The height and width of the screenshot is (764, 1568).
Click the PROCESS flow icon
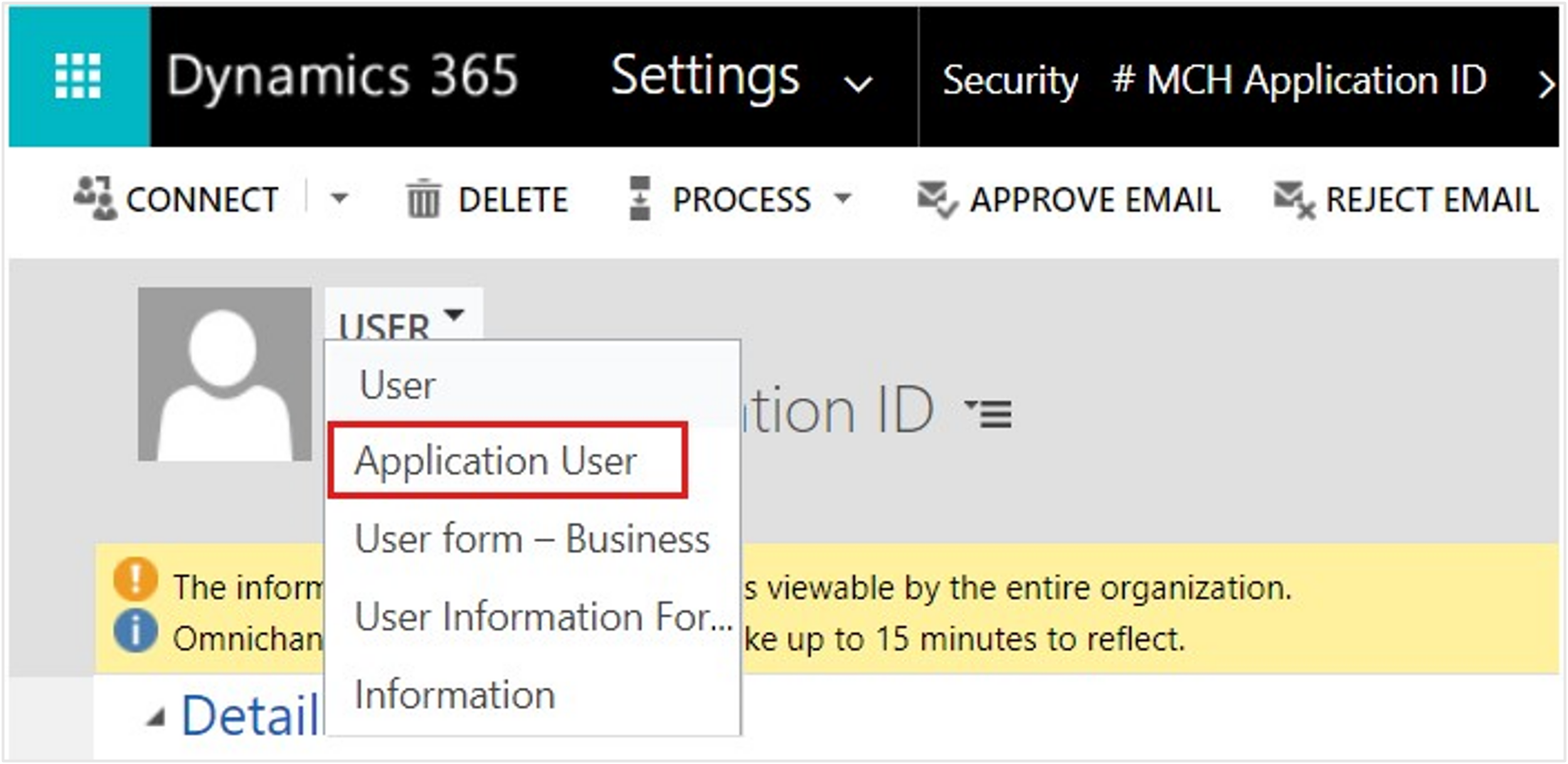point(639,198)
